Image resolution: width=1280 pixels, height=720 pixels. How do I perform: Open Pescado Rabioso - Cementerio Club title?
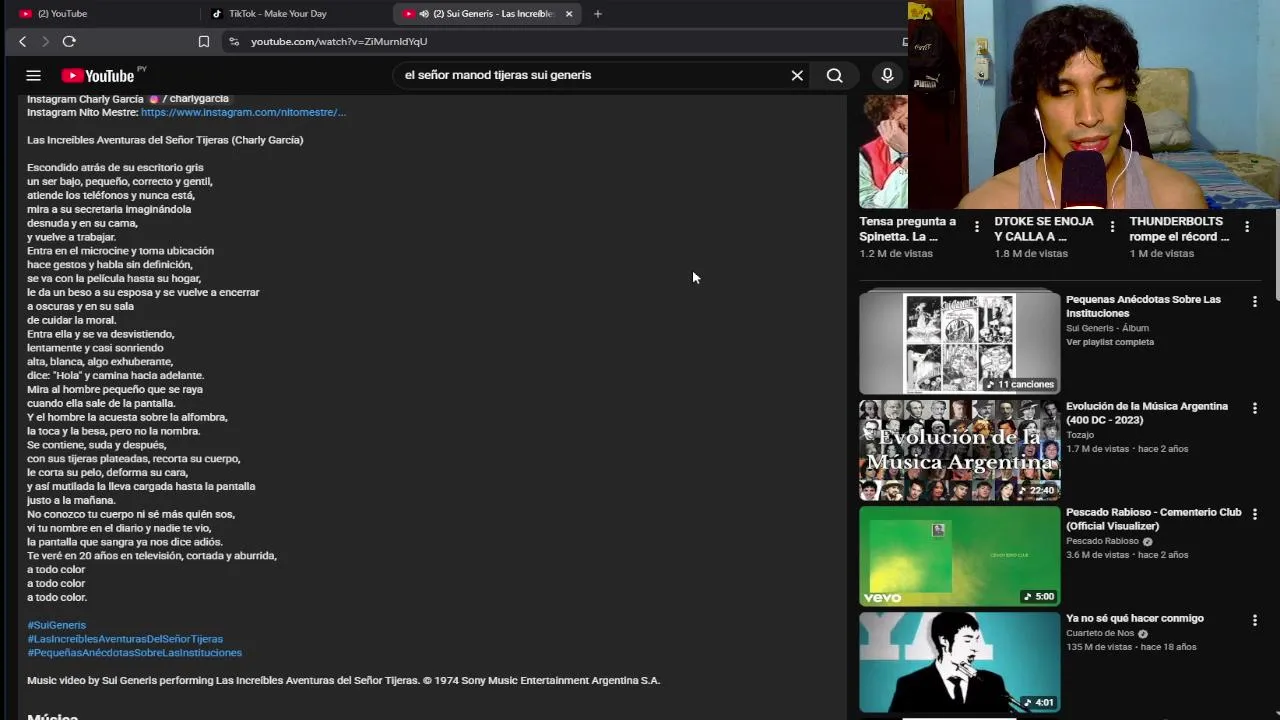click(1153, 519)
